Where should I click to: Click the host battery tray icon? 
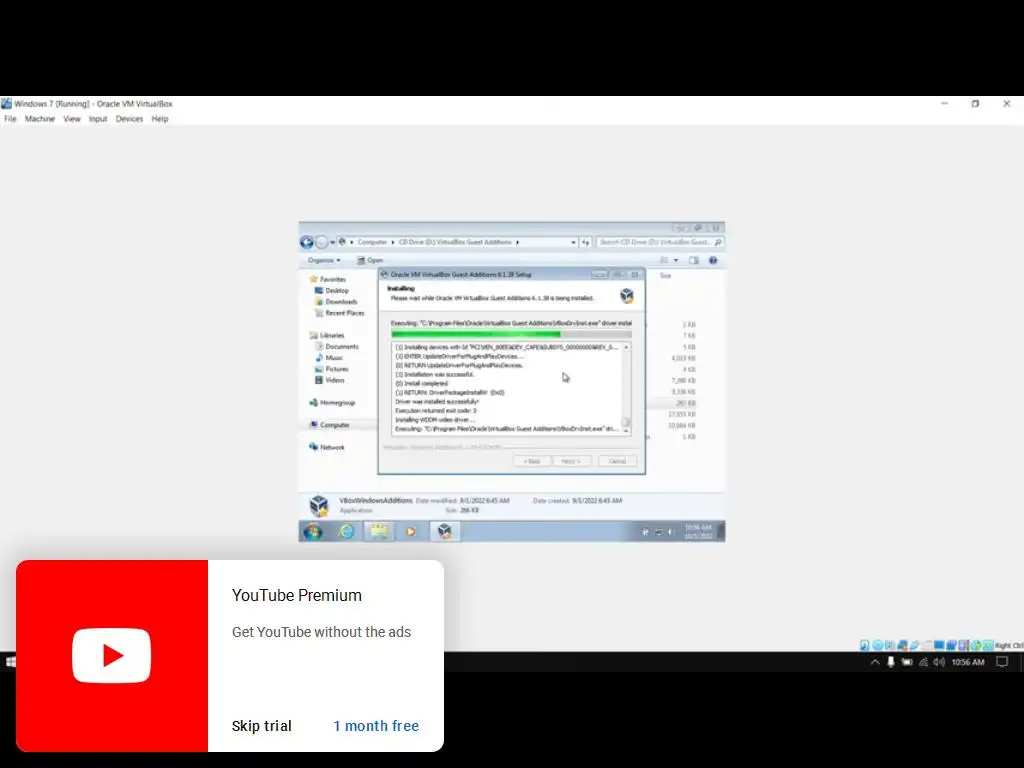(x=907, y=662)
